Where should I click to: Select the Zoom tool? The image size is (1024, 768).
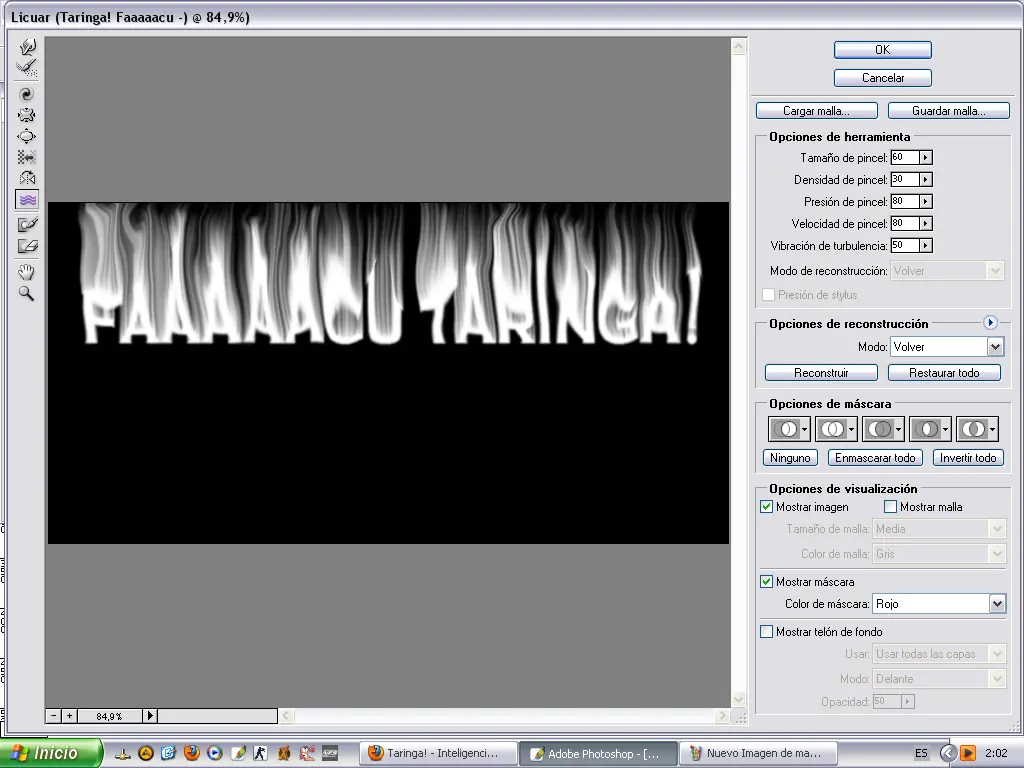coord(27,293)
